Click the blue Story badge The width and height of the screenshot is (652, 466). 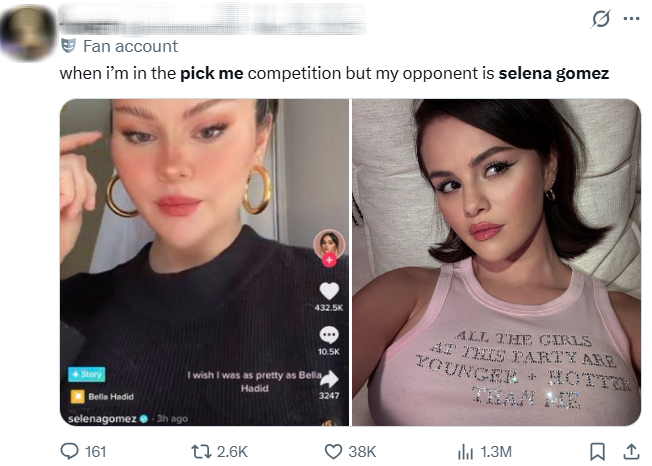pyautogui.click(x=84, y=374)
